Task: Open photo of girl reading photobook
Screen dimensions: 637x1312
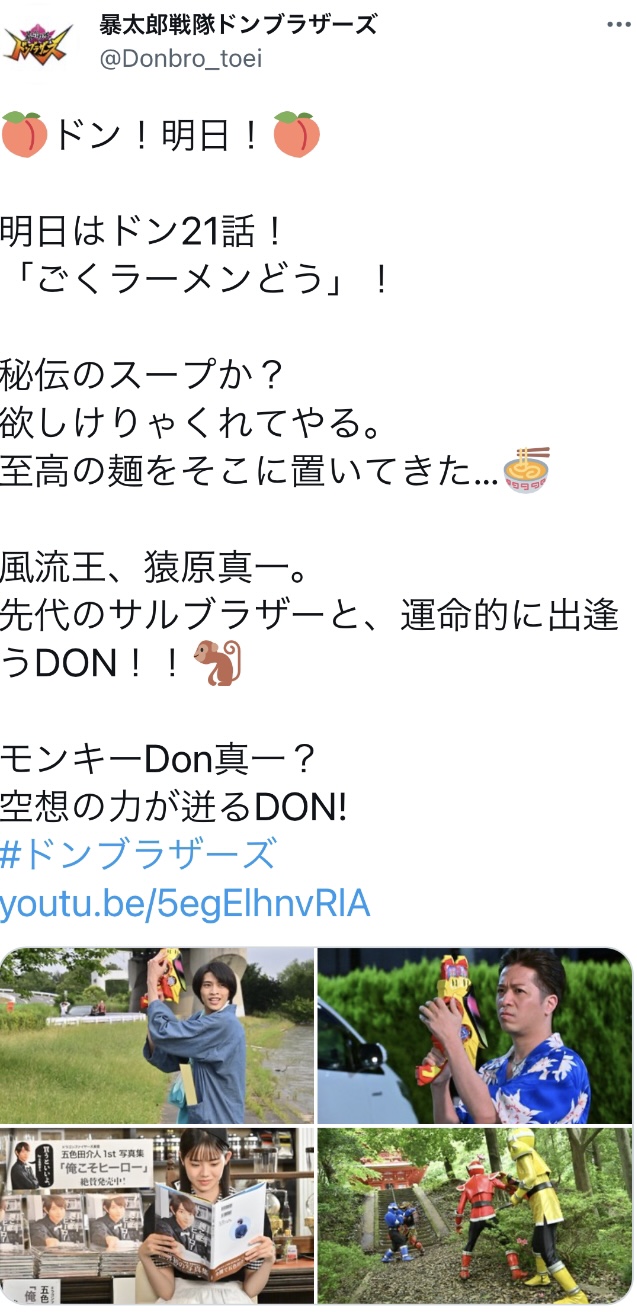Action: pos(157,1215)
